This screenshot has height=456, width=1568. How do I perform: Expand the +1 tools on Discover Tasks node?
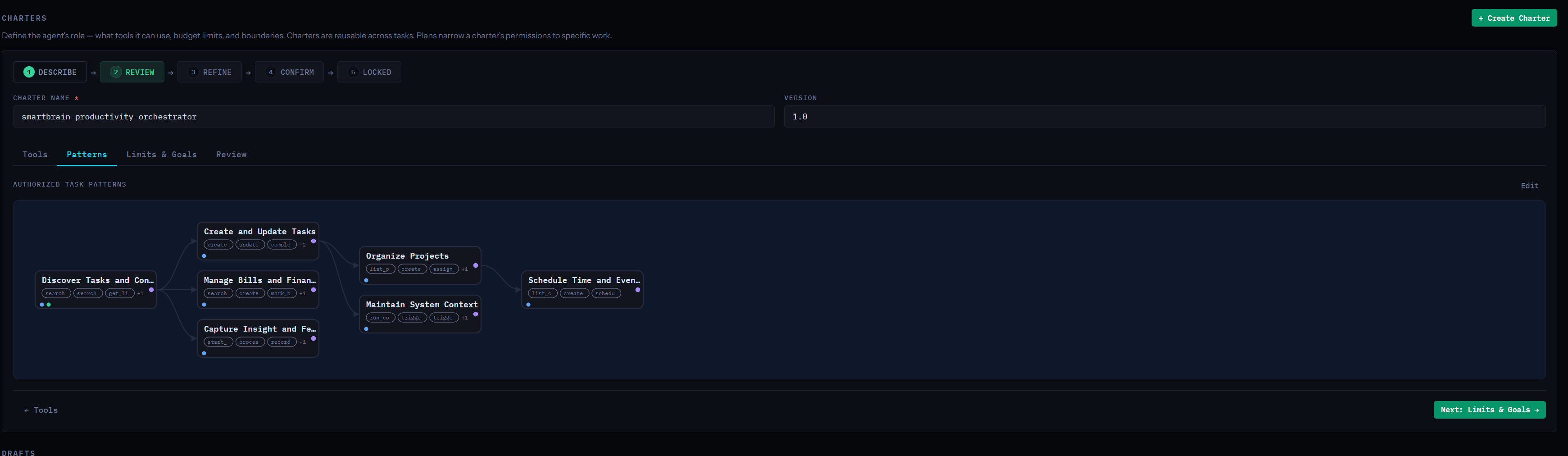tap(140, 293)
